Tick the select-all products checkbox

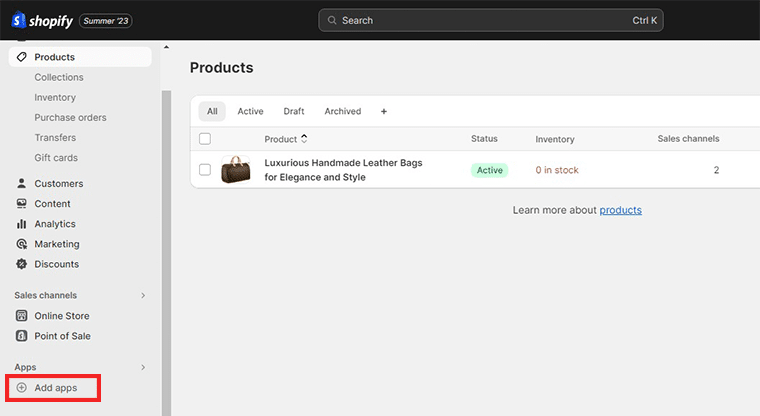click(x=205, y=139)
